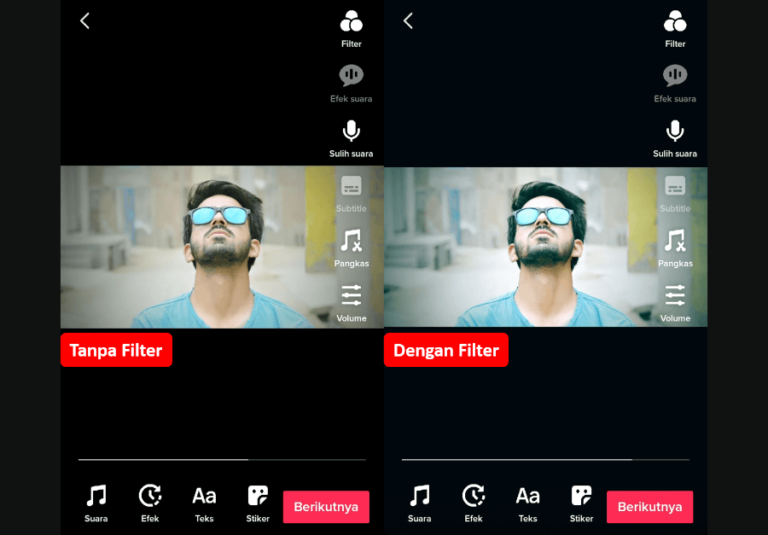This screenshot has height=535, width=768.
Task: Tap Pangkas trim icon on right screen
Action: coord(675,248)
